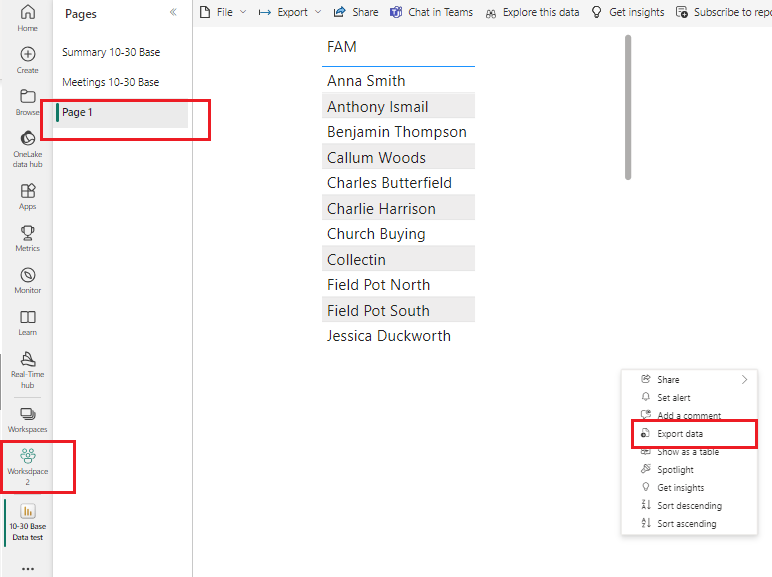
Task: Click Chat in Teams
Action: (x=432, y=12)
